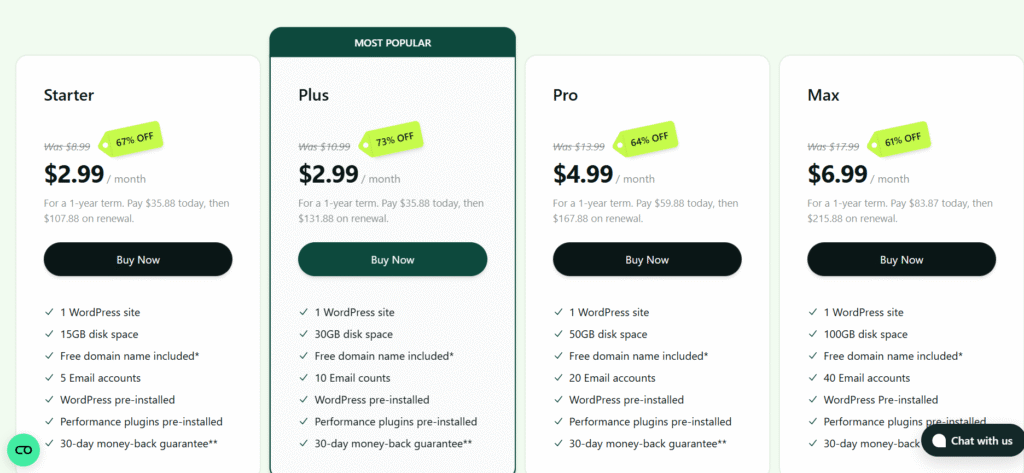Click 30-day money-back guarantee under Pro
The height and width of the screenshot is (473, 1024).
click(647, 443)
